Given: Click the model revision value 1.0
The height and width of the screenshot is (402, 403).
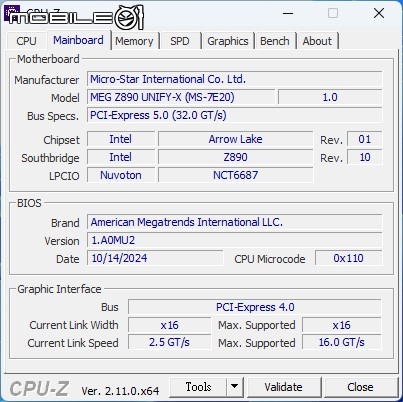Looking at the screenshot, I should tap(330, 97).
